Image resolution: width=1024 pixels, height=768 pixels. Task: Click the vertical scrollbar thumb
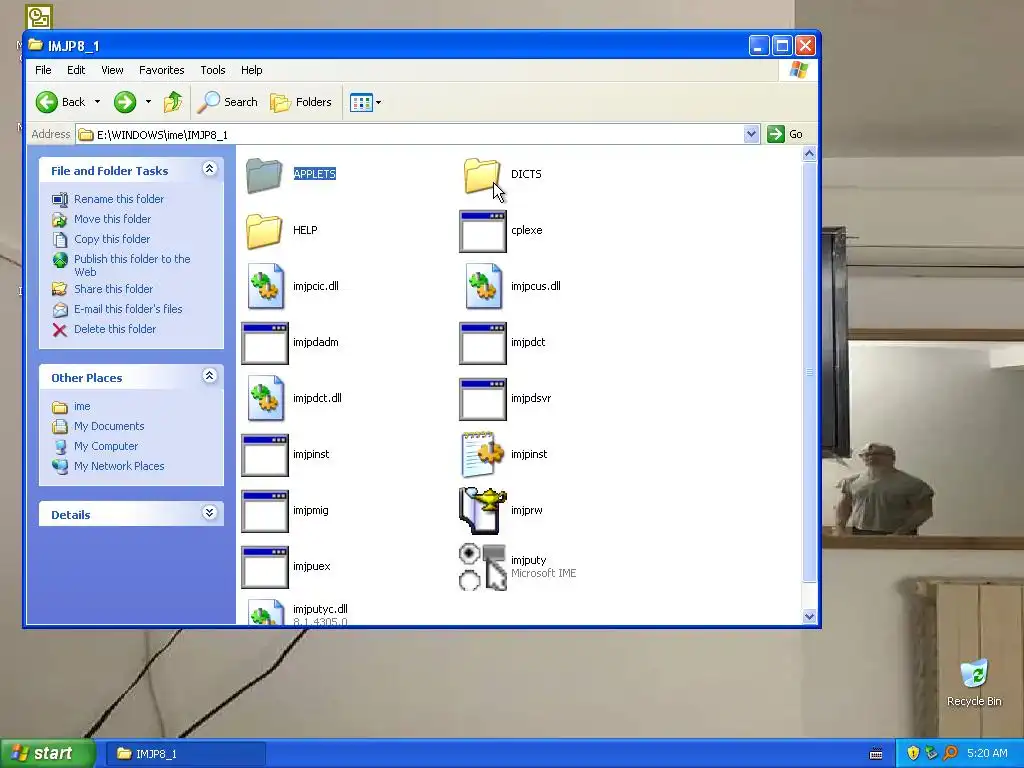(x=809, y=372)
